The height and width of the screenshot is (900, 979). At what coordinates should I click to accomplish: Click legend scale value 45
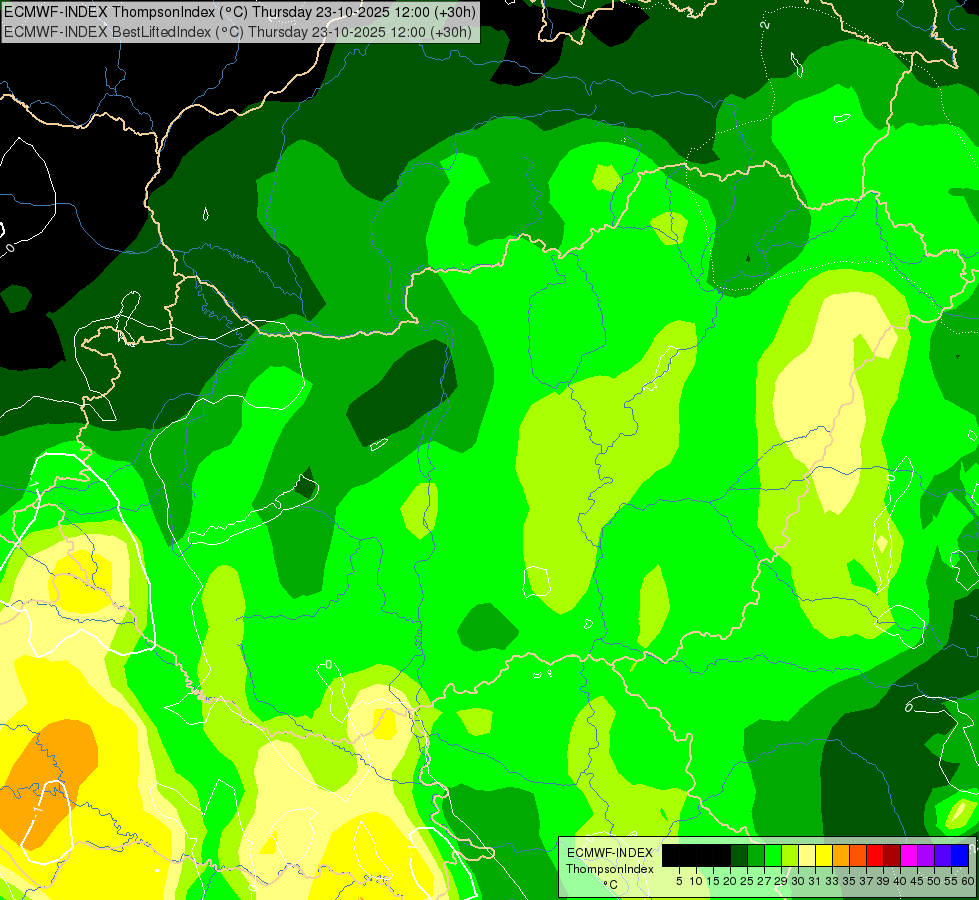tap(918, 881)
